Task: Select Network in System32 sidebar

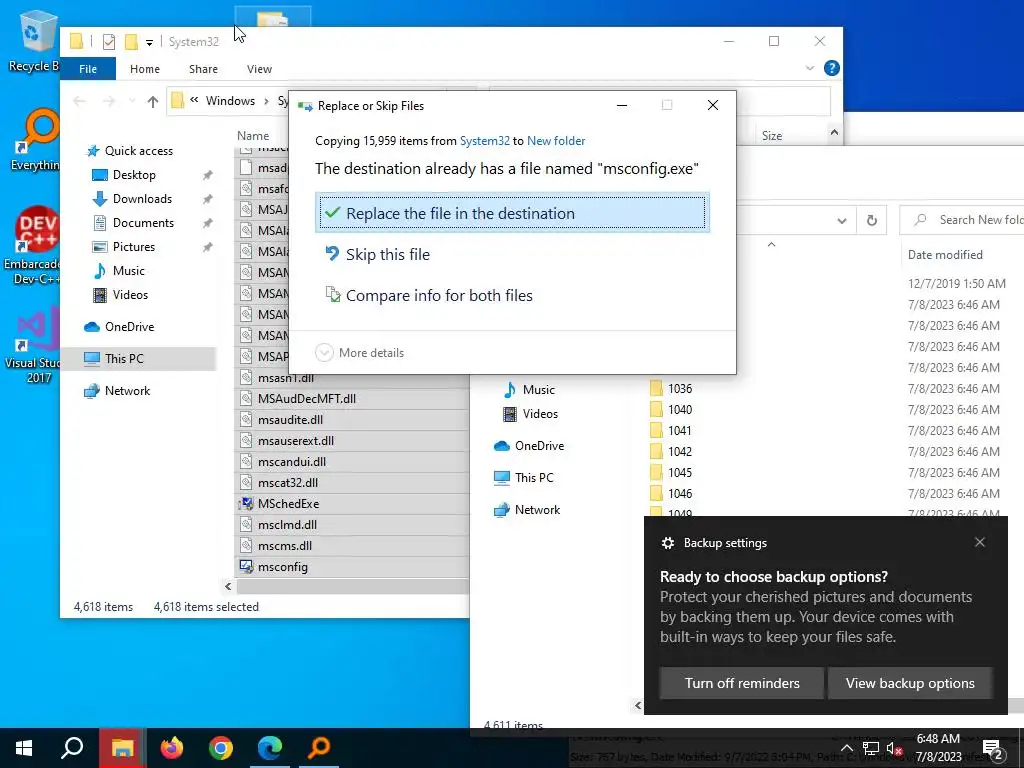Action: point(127,391)
